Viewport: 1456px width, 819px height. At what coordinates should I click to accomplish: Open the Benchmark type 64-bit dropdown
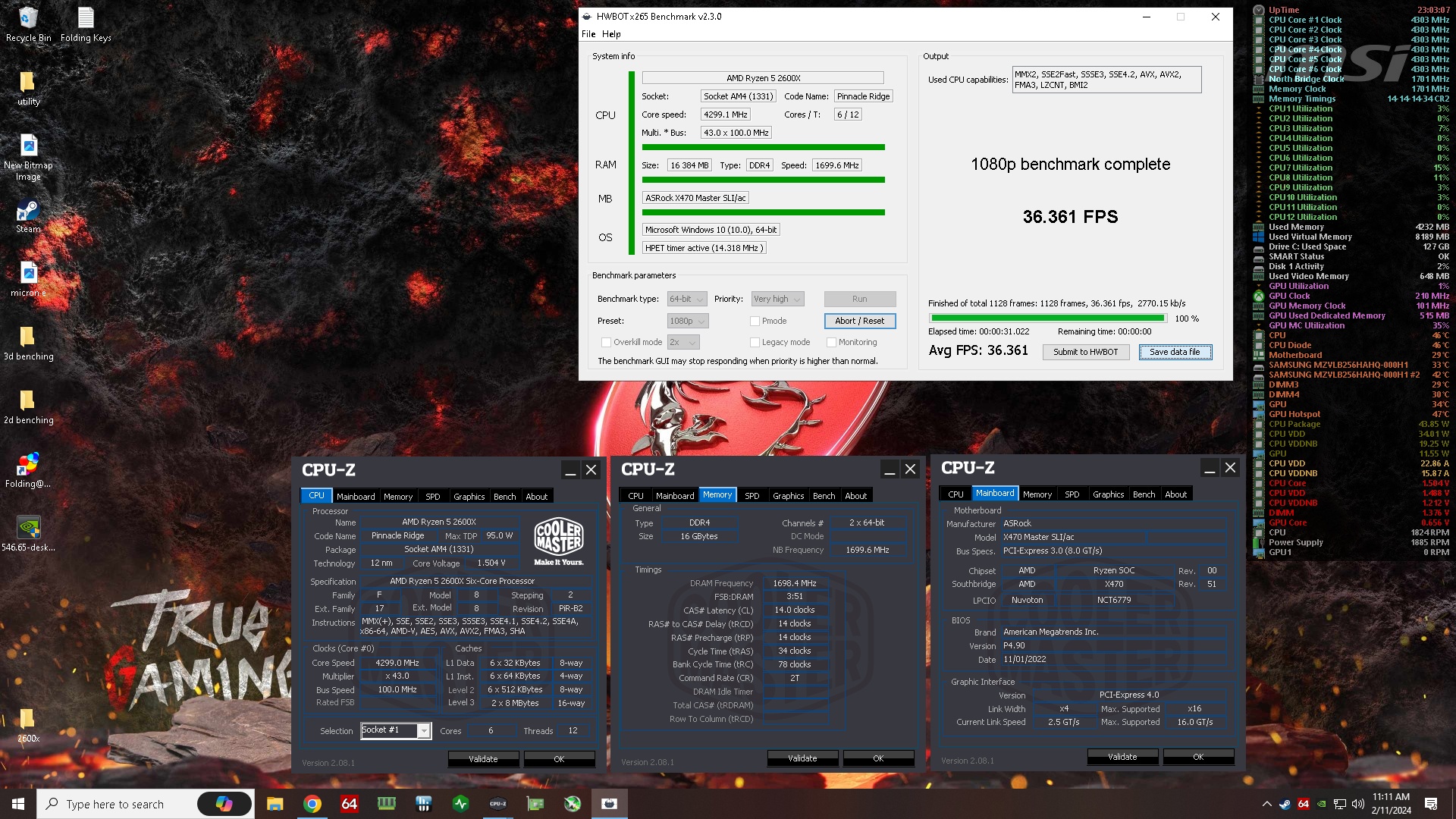click(687, 299)
